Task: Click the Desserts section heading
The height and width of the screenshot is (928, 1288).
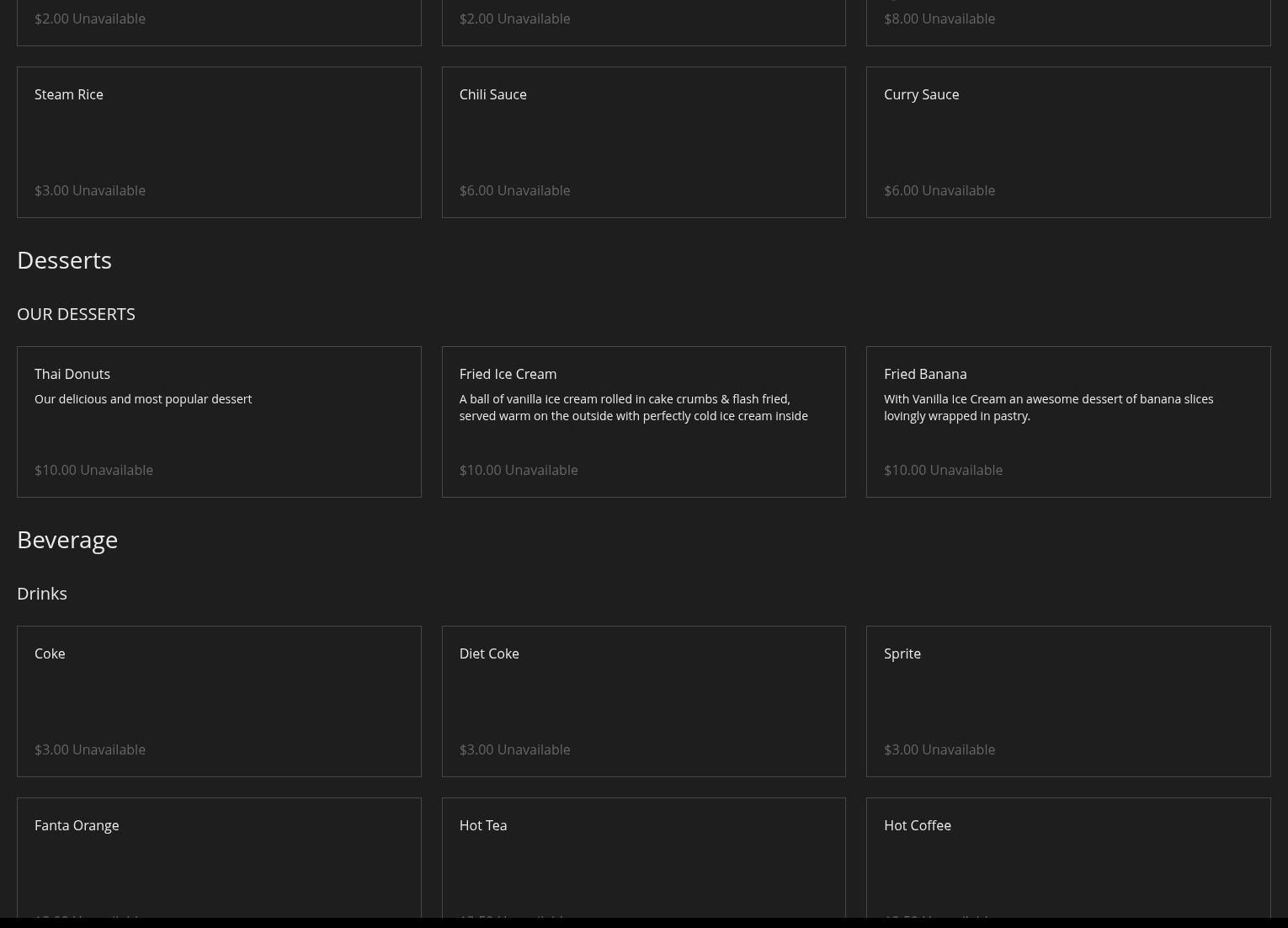Action: tap(64, 260)
